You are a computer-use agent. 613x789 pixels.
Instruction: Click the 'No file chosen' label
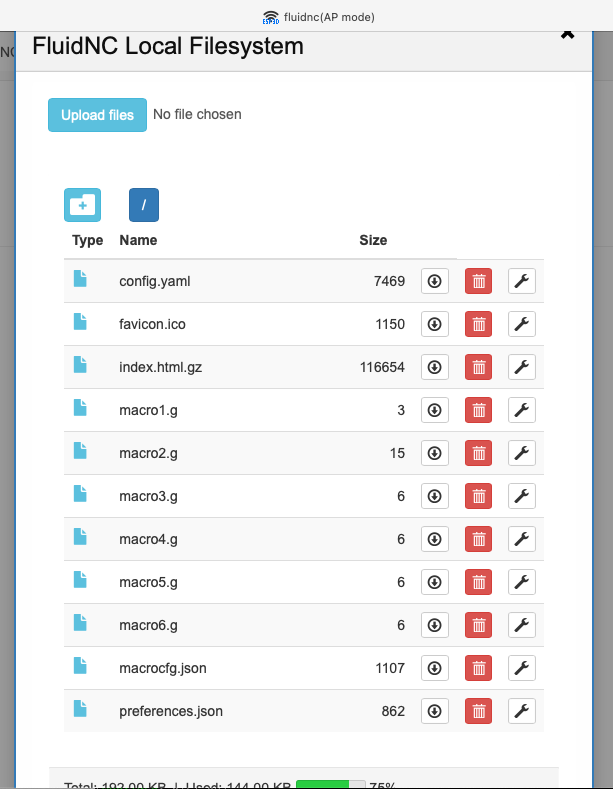197,114
